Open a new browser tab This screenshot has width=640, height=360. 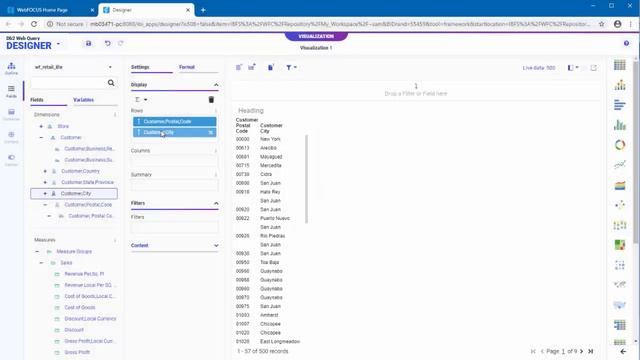pyautogui.click(x=203, y=10)
